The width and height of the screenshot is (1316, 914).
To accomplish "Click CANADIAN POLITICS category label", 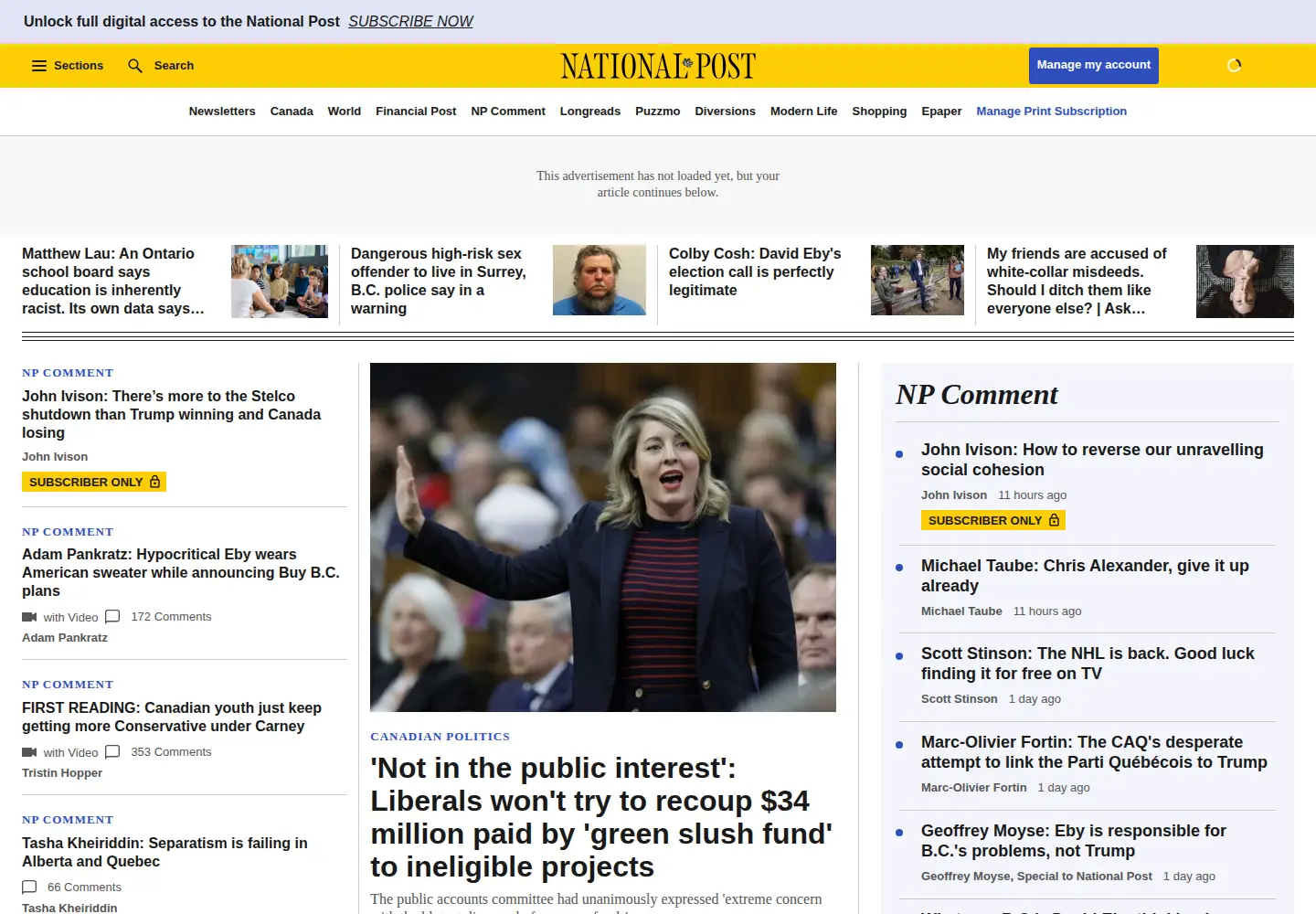I will pos(440,737).
